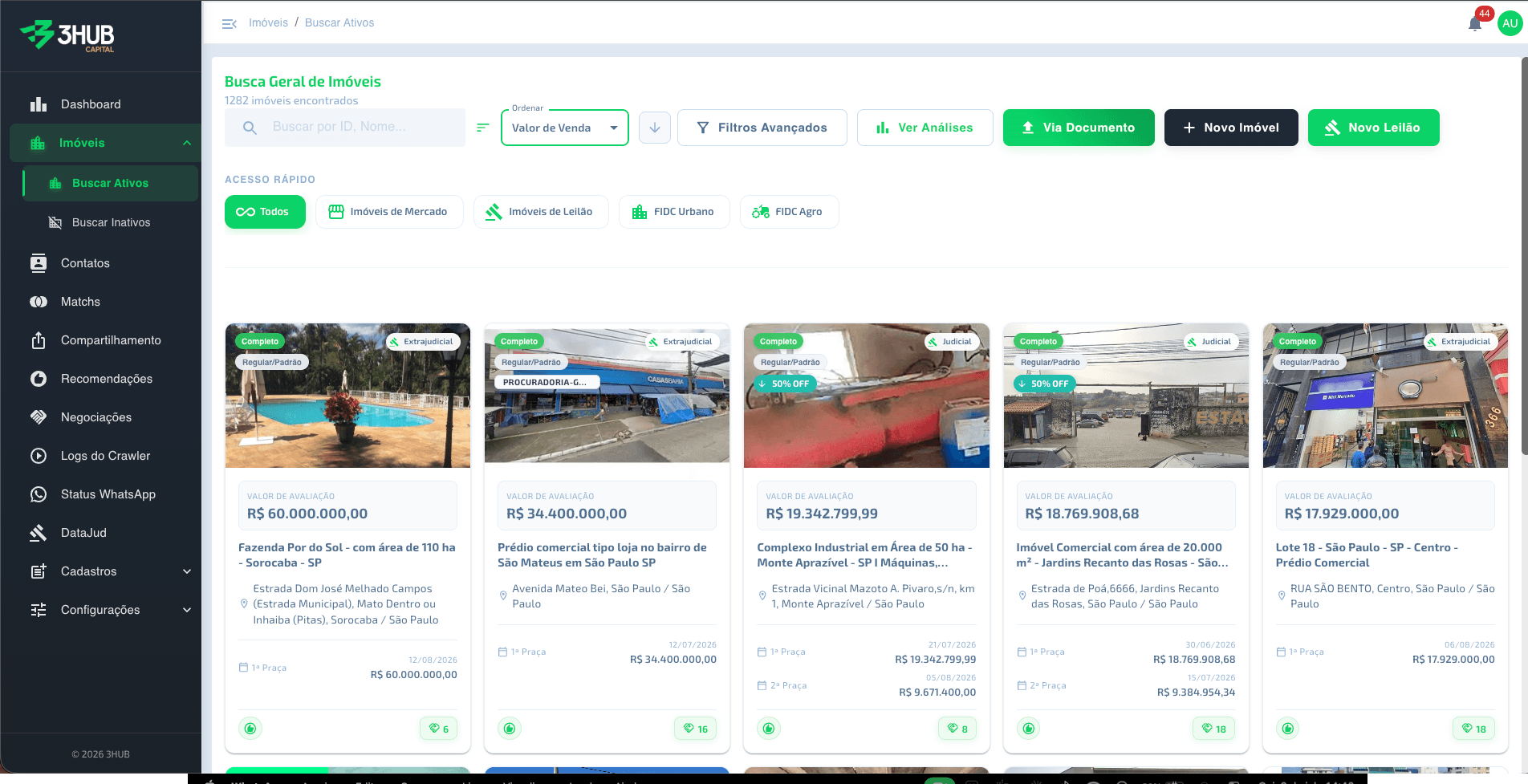Toggle sort direction arrow button
The width and height of the screenshot is (1528, 784).
pos(655,128)
